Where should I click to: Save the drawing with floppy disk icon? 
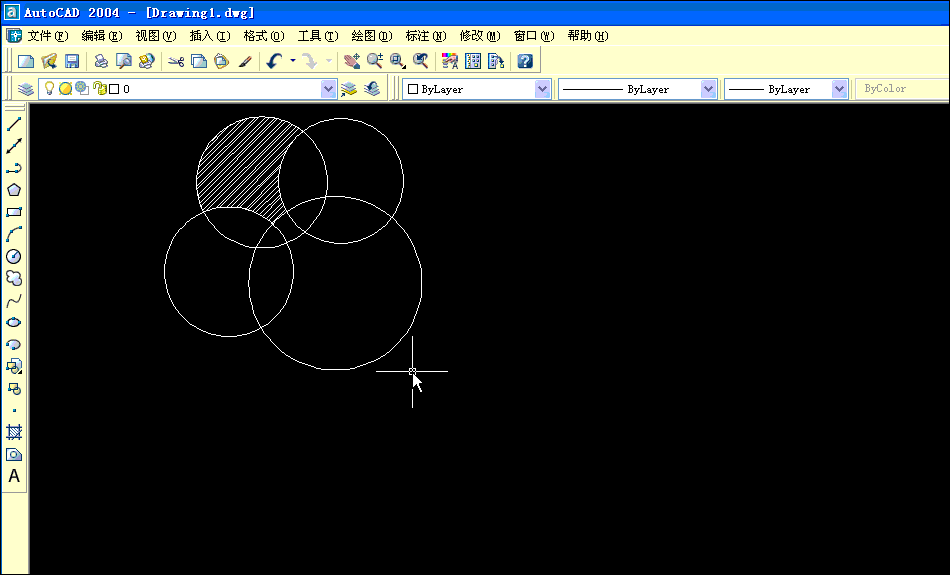click(72, 61)
